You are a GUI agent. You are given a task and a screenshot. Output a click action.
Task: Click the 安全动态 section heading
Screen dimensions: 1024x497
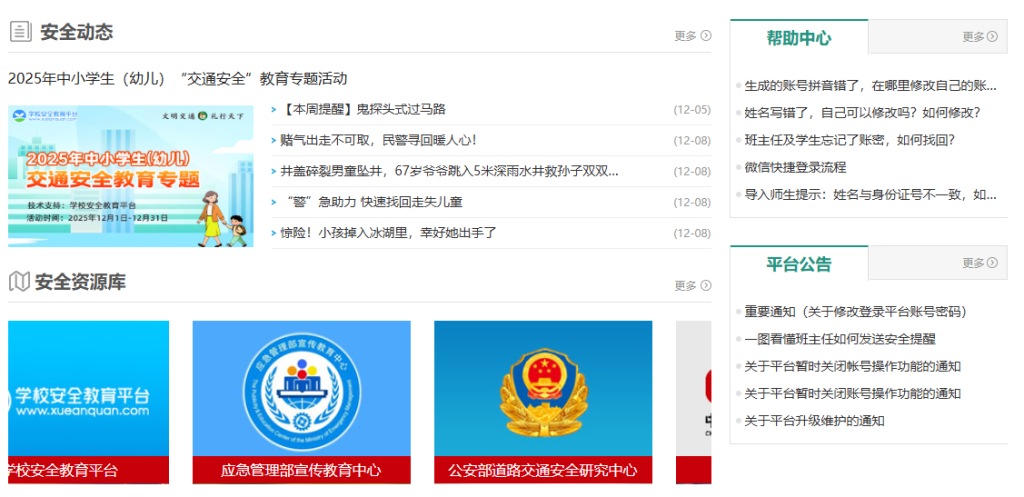[x=76, y=32]
